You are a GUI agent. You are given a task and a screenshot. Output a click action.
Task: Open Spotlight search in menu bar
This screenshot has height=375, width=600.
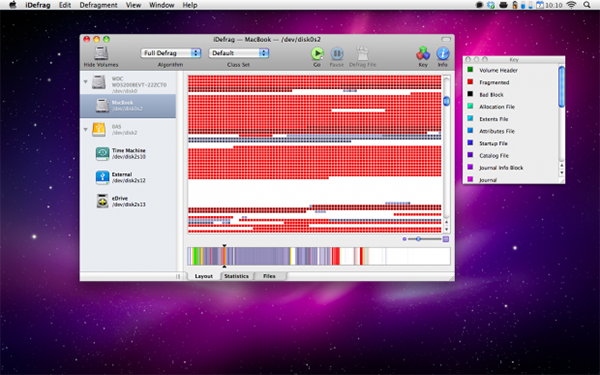tap(587, 5)
